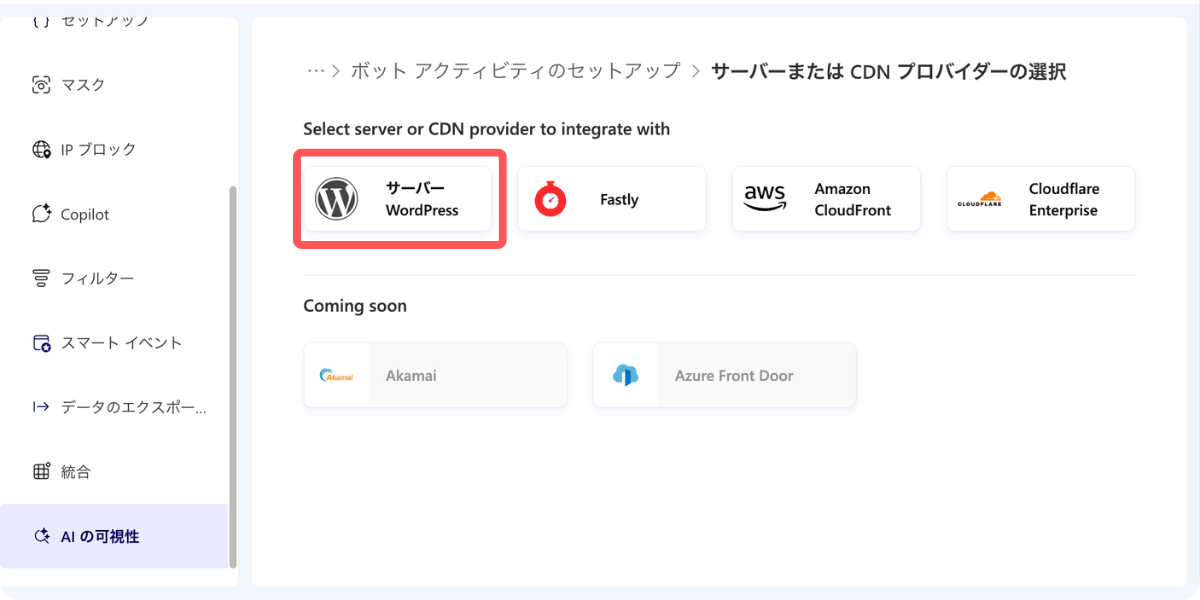Open the Copilot menu item
This screenshot has height=600, width=1200.
tap(115, 214)
